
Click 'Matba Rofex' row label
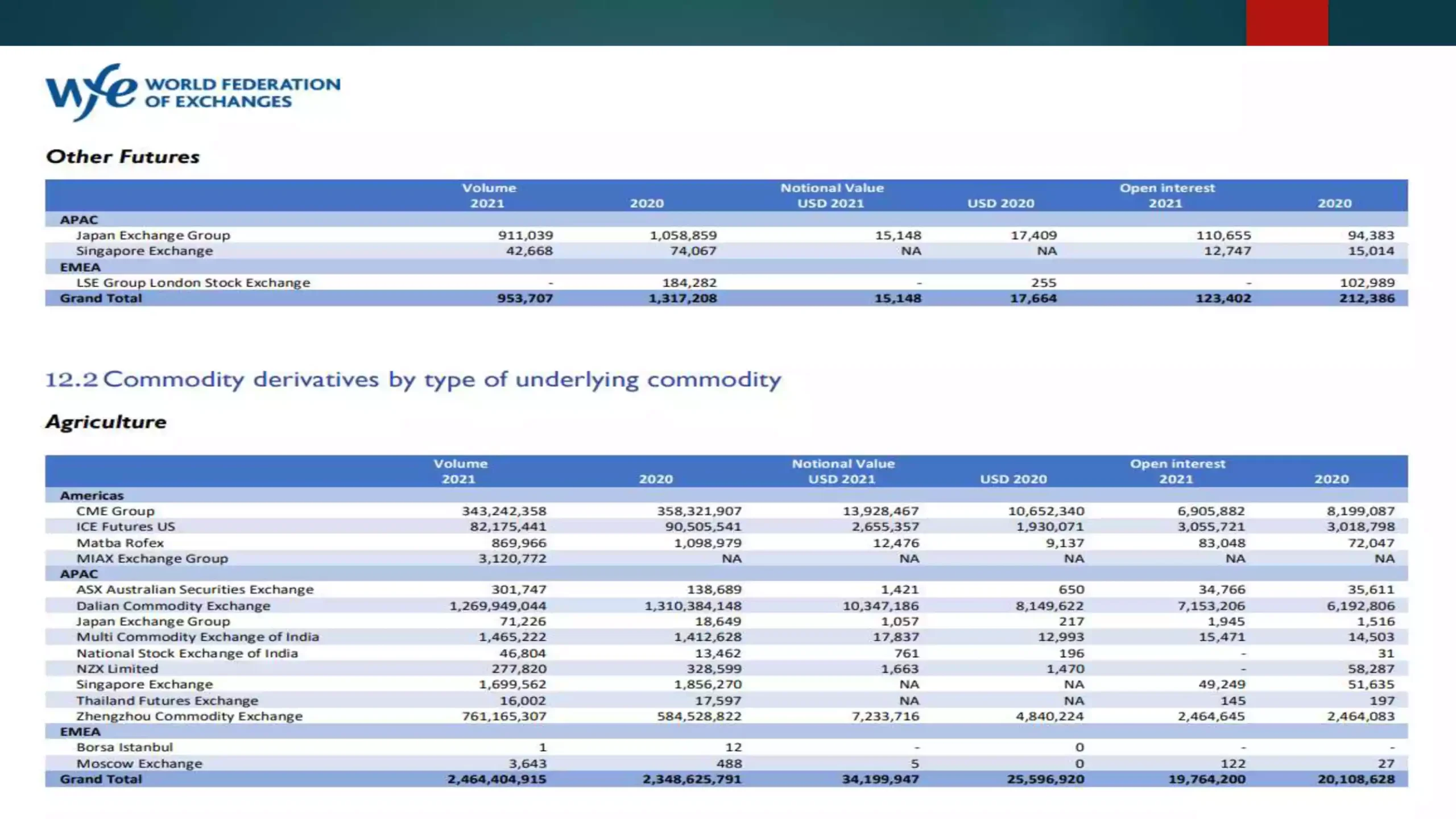point(120,543)
